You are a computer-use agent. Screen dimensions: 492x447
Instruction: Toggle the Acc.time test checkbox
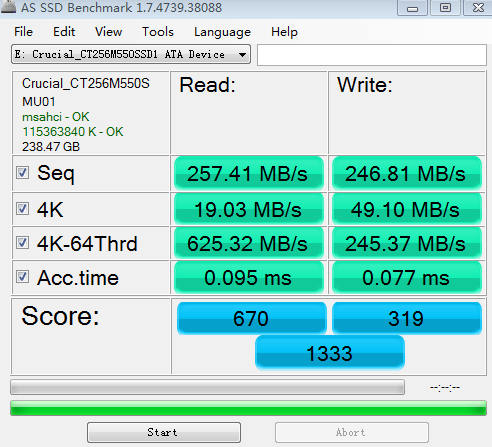tap(22, 277)
